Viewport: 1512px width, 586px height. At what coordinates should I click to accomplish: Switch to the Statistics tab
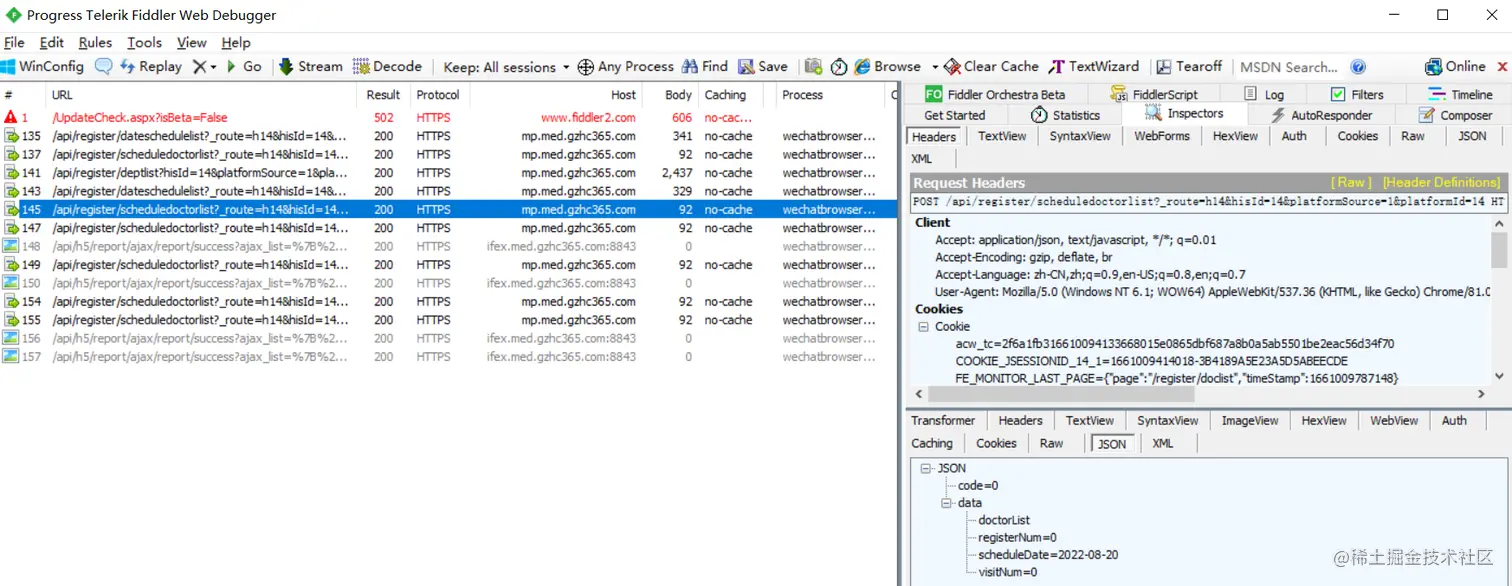click(x=1065, y=115)
